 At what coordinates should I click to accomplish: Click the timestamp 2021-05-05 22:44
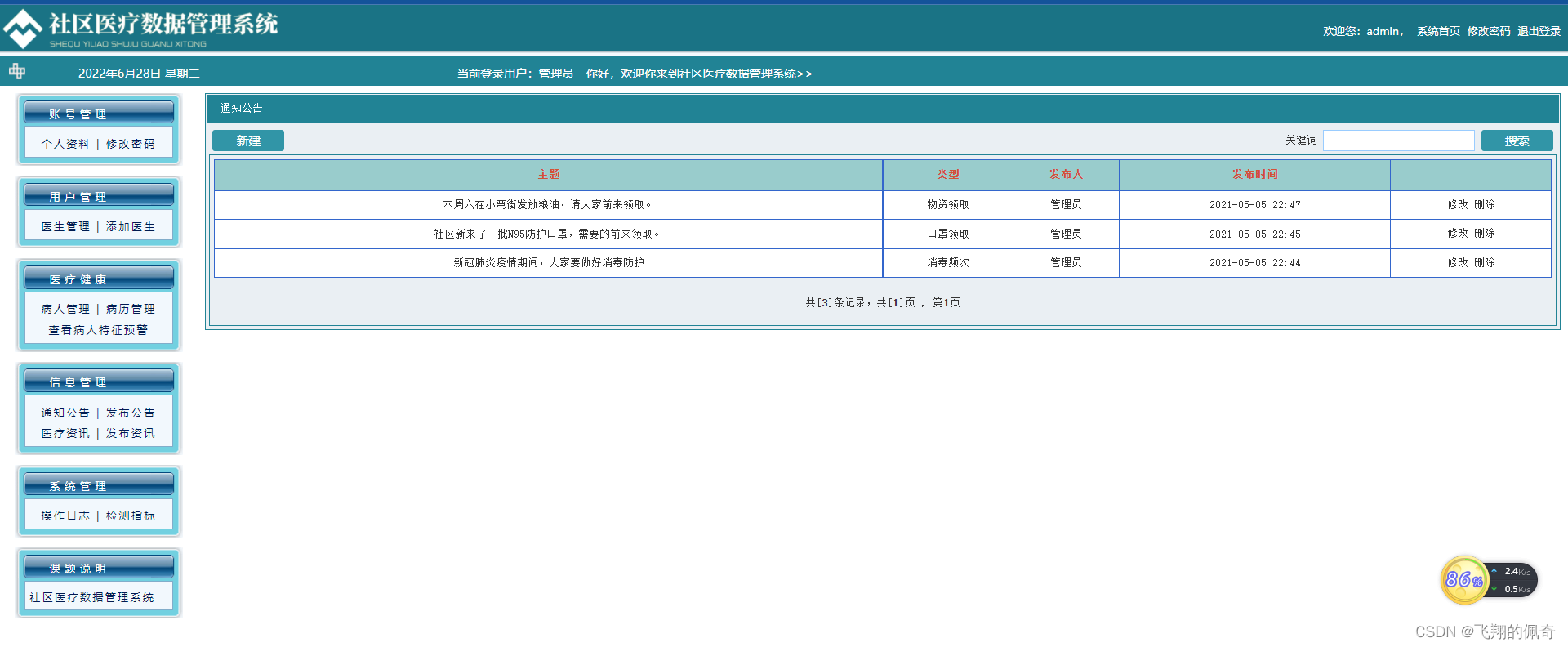1254,263
